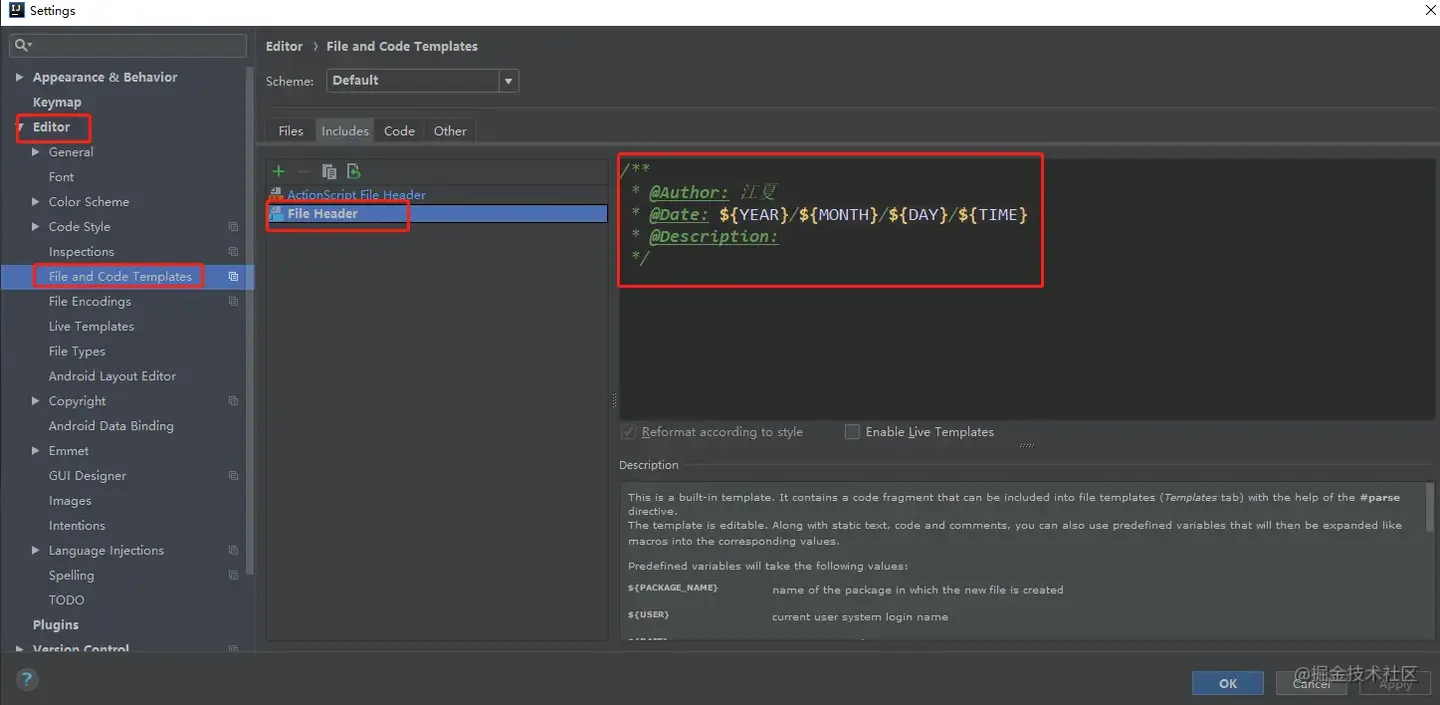This screenshot has height=705, width=1440.
Task: Expand the Appearance & Behavior section
Action: pyautogui.click(x=19, y=77)
